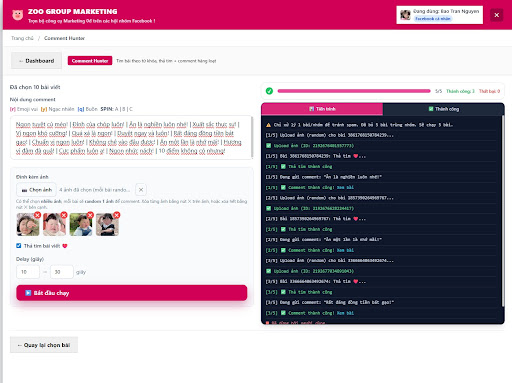Select the third baby photo thumbnail
This screenshot has width=512, height=383.
pos(81,225)
